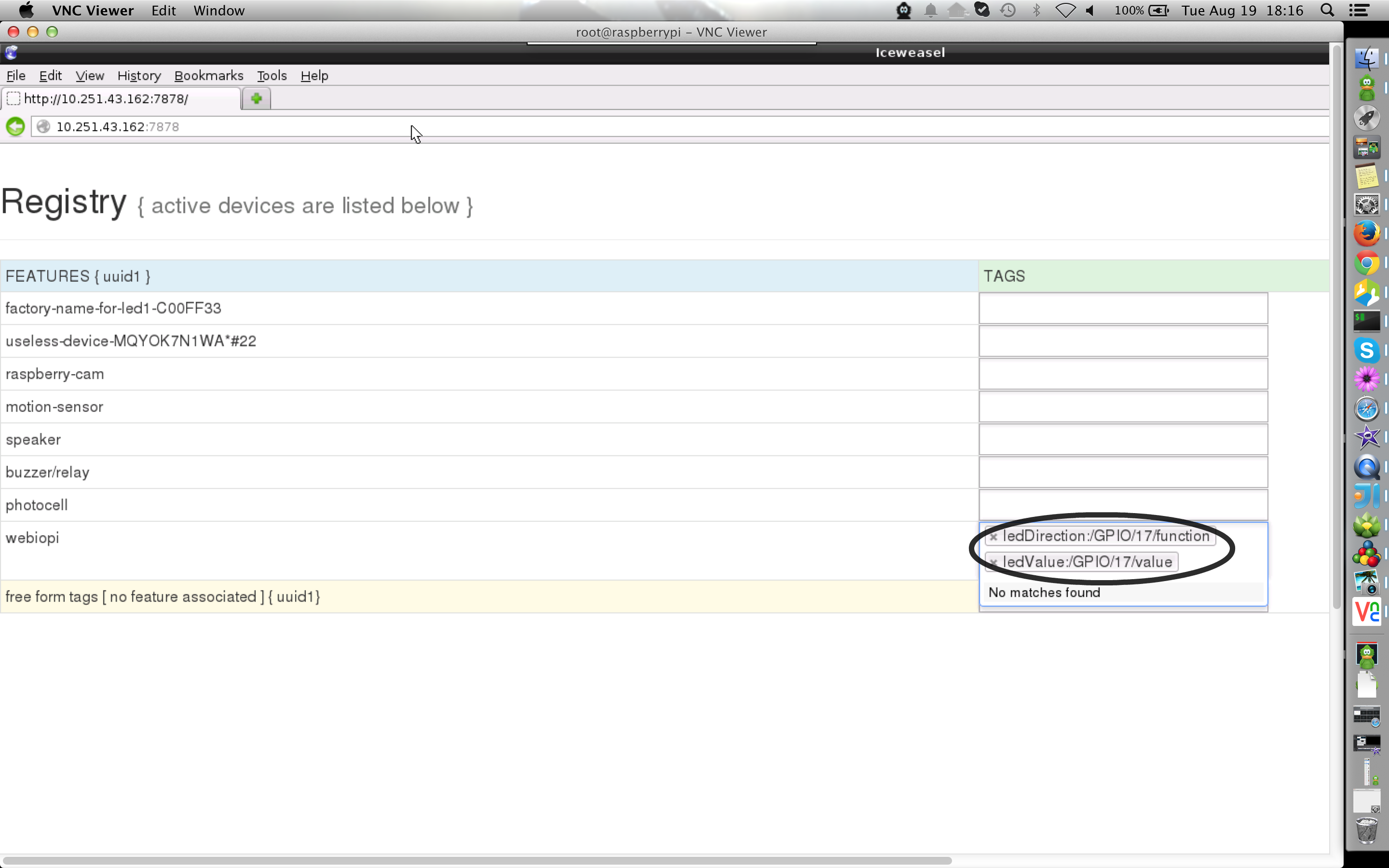
Task: Open the History menu
Action: [139, 76]
